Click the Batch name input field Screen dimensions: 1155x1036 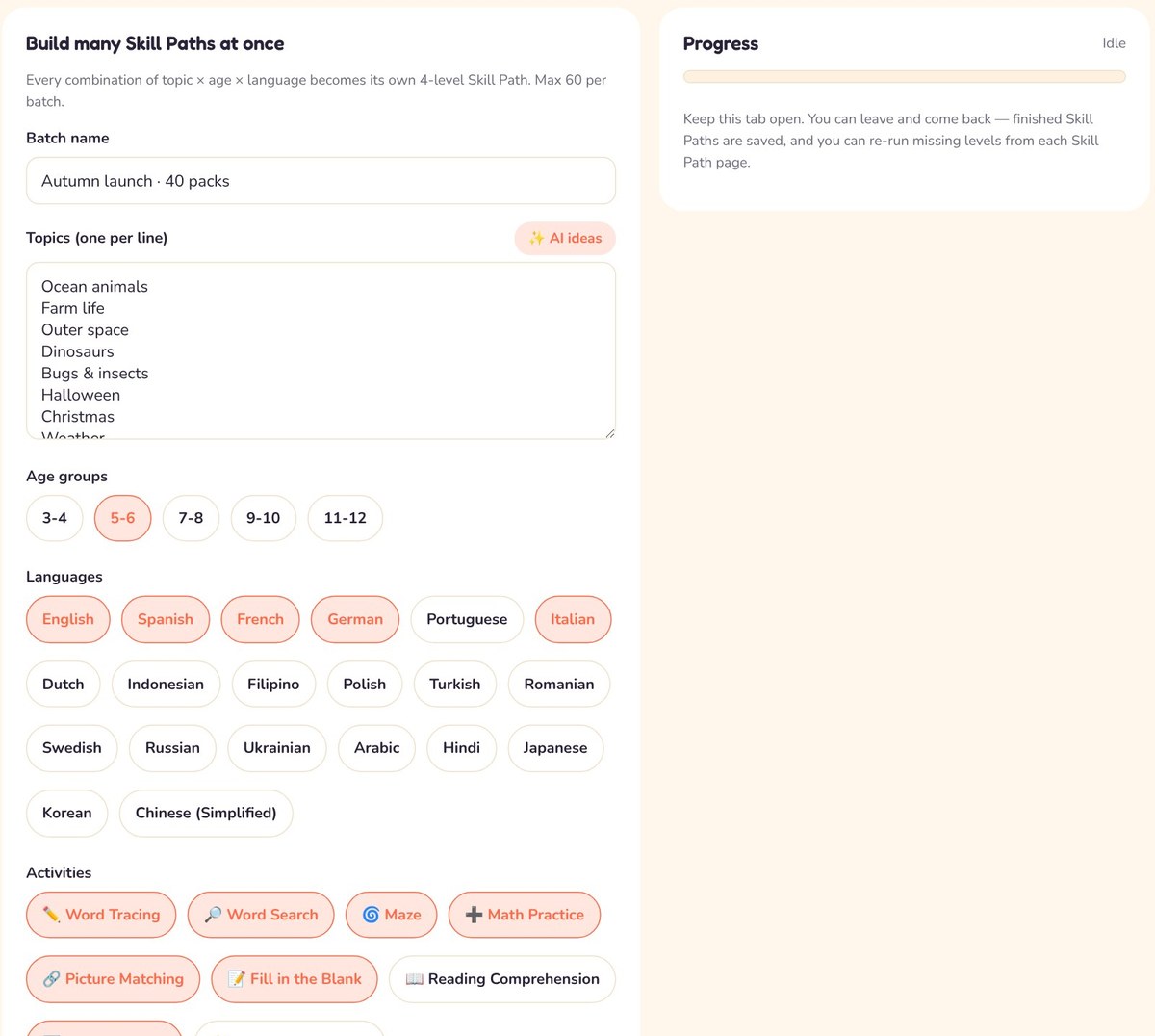(x=321, y=181)
